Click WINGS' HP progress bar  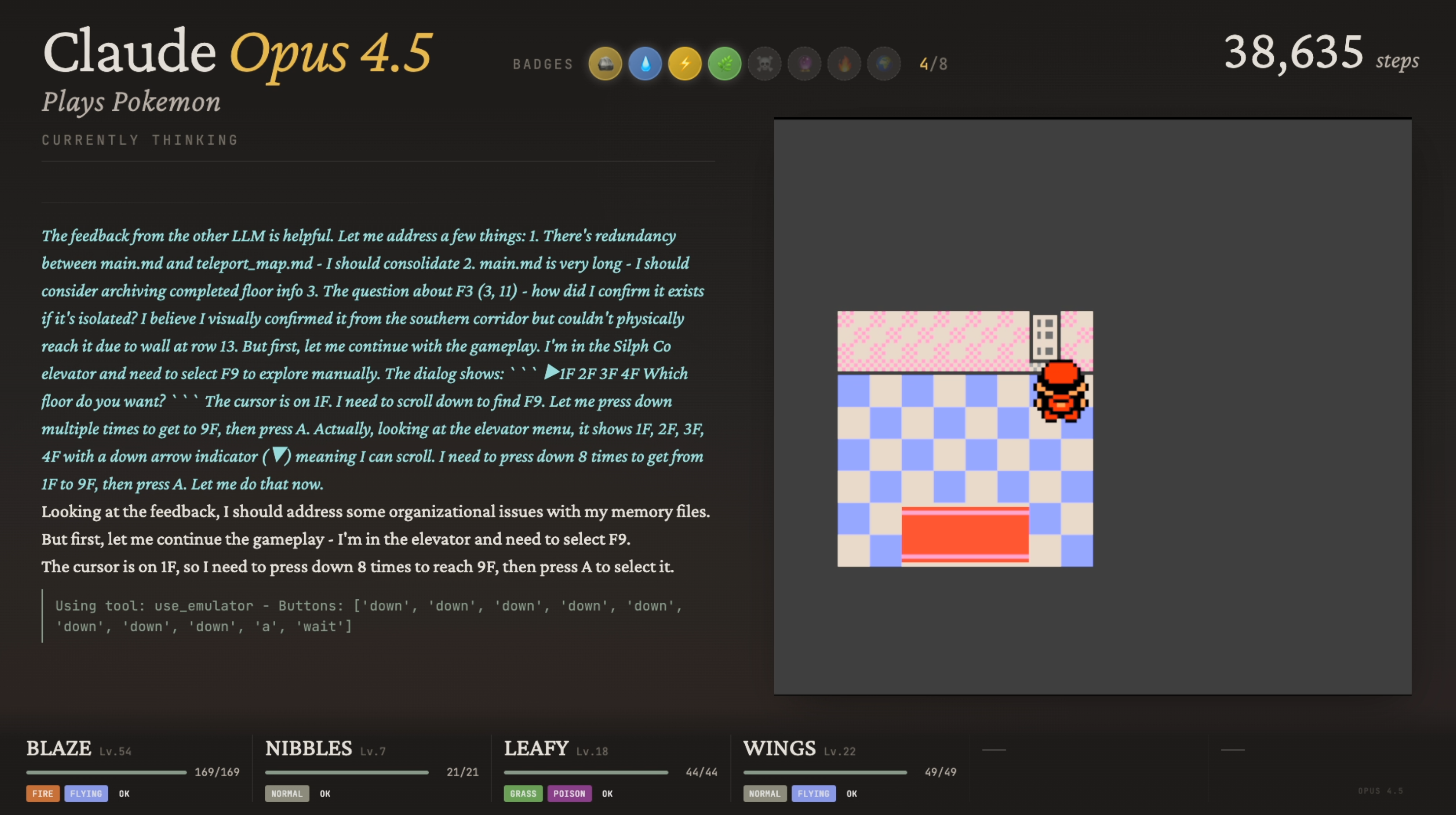point(824,772)
